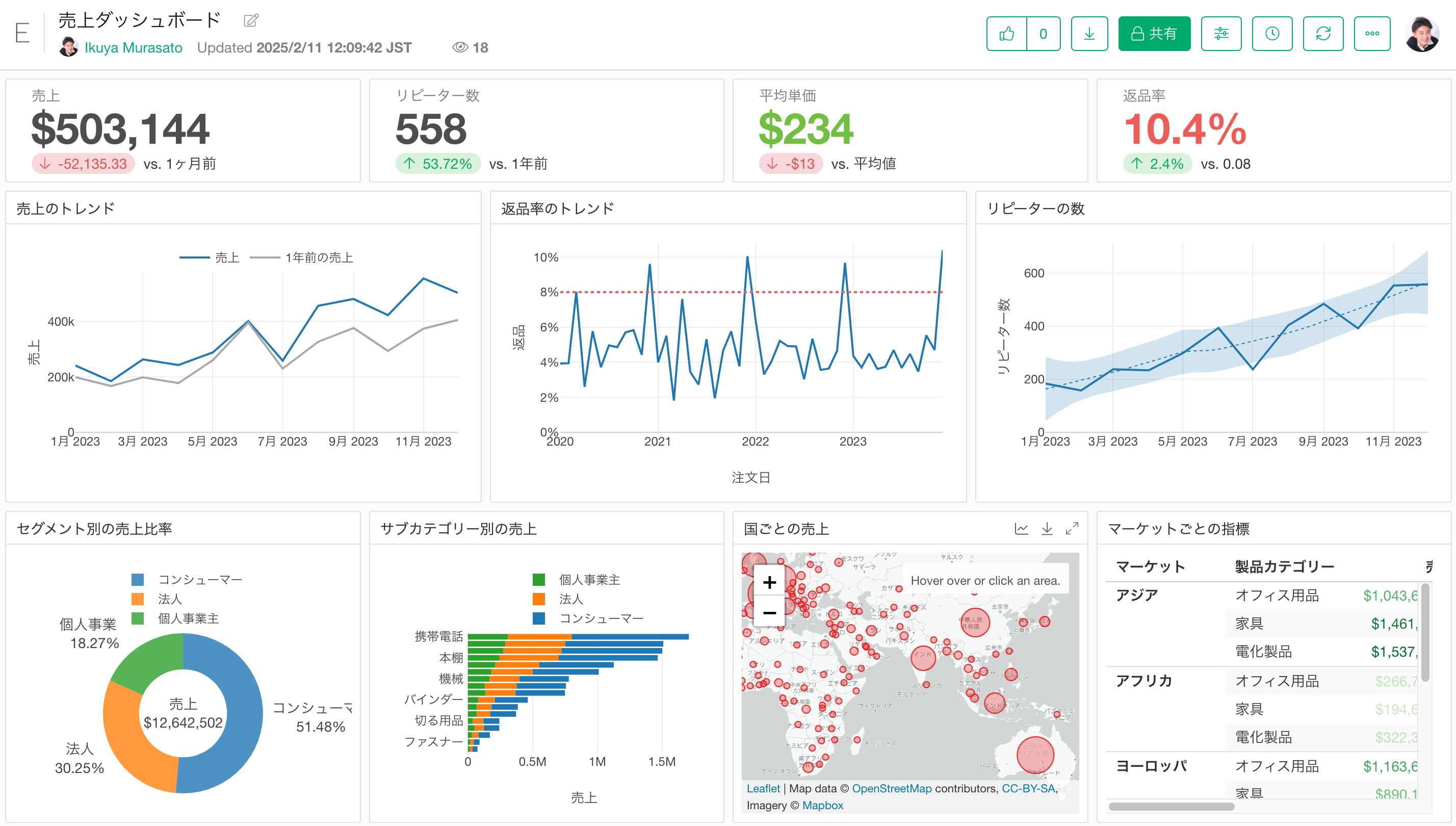Click the refresh dashboard icon
1456x826 pixels.
1323,34
